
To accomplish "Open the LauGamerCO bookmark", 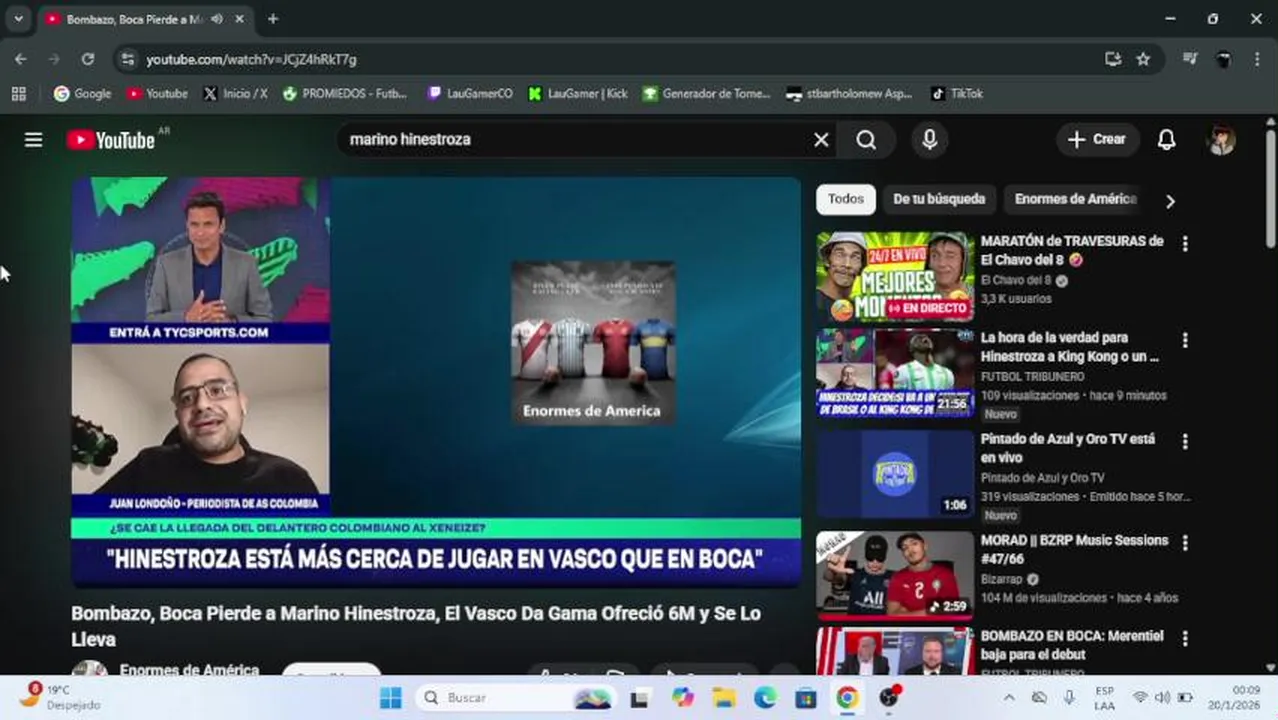I will pos(469,94).
